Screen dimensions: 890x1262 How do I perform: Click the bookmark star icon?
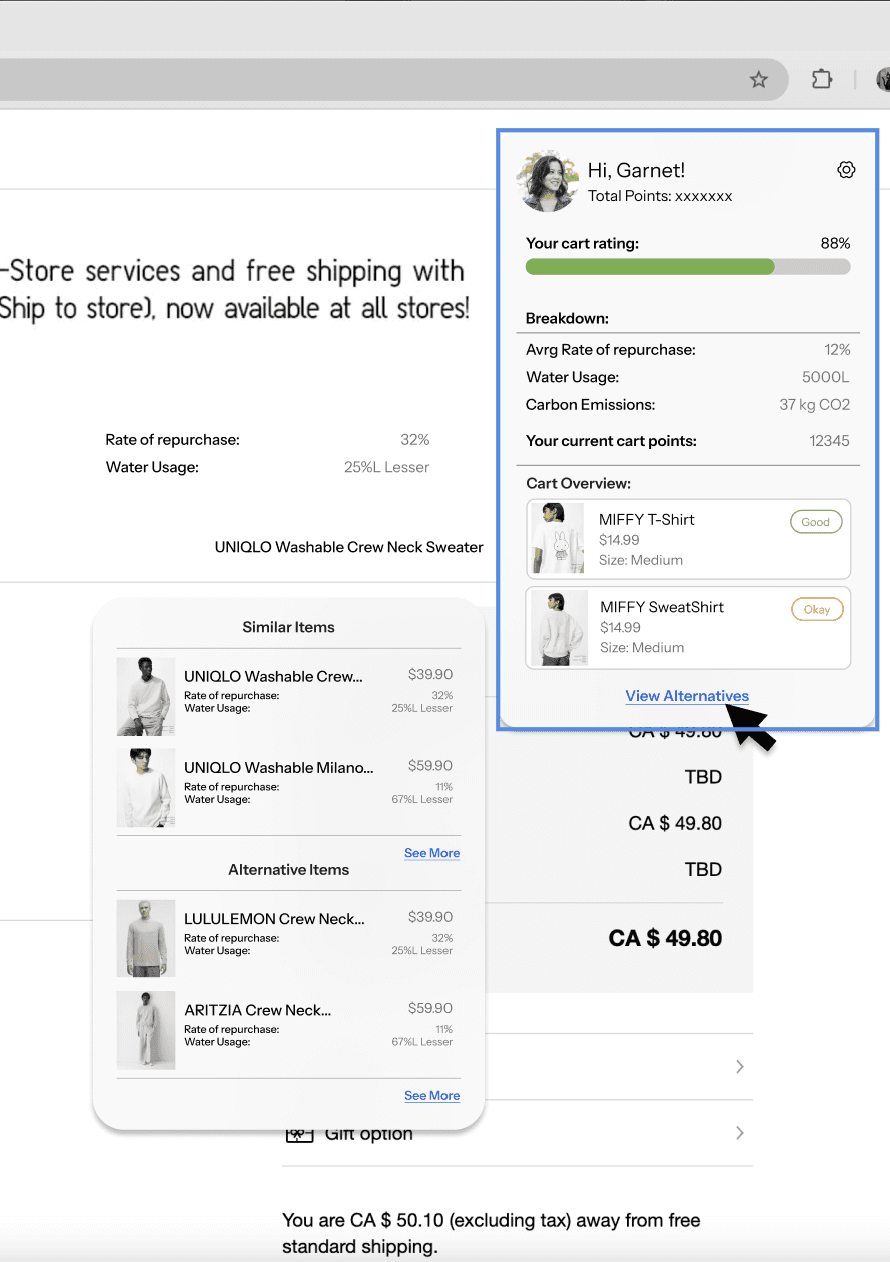pyautogui.click(x=759, y=80)
